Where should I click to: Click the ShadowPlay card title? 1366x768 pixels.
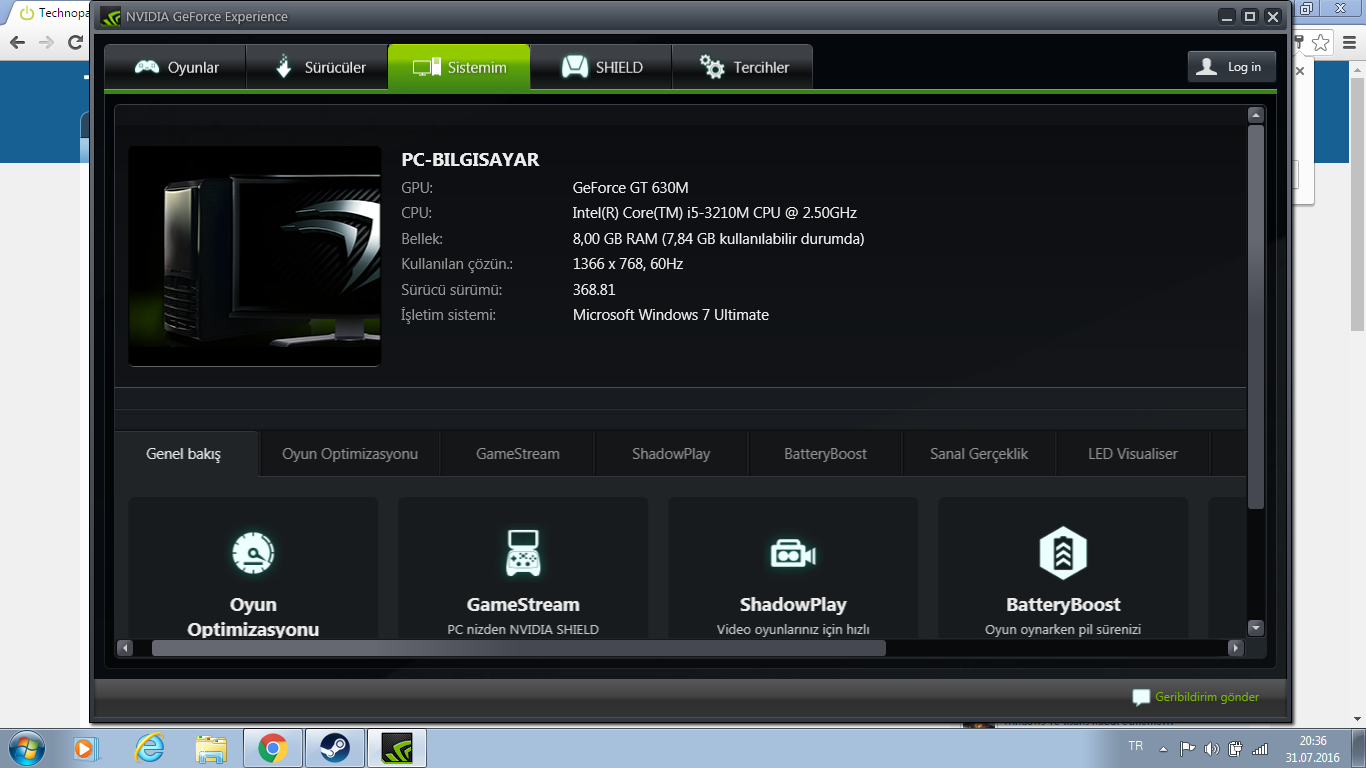click(x=793, y=605)
